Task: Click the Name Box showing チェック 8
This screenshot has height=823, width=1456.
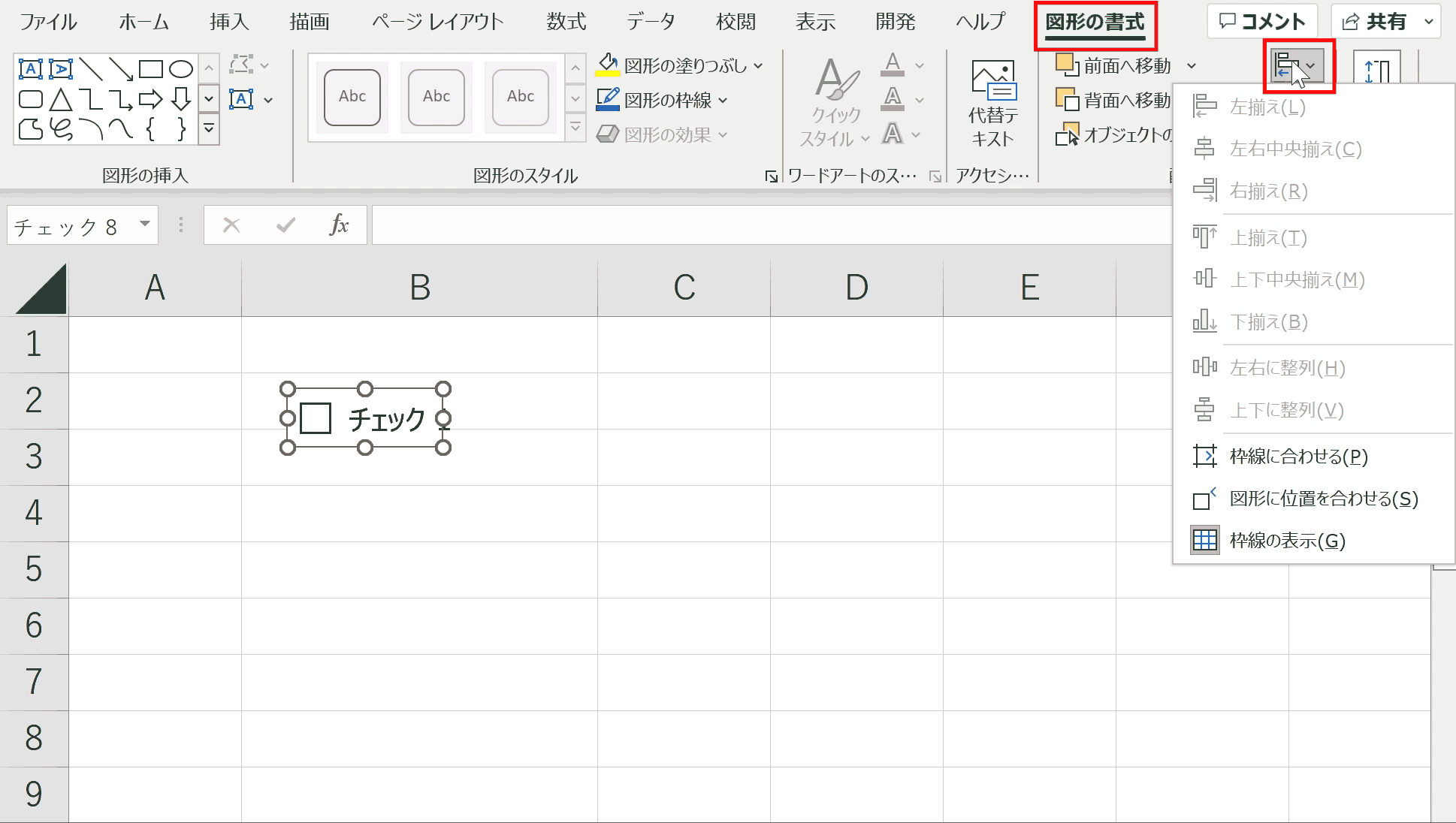Action: [x=74, y=225]
